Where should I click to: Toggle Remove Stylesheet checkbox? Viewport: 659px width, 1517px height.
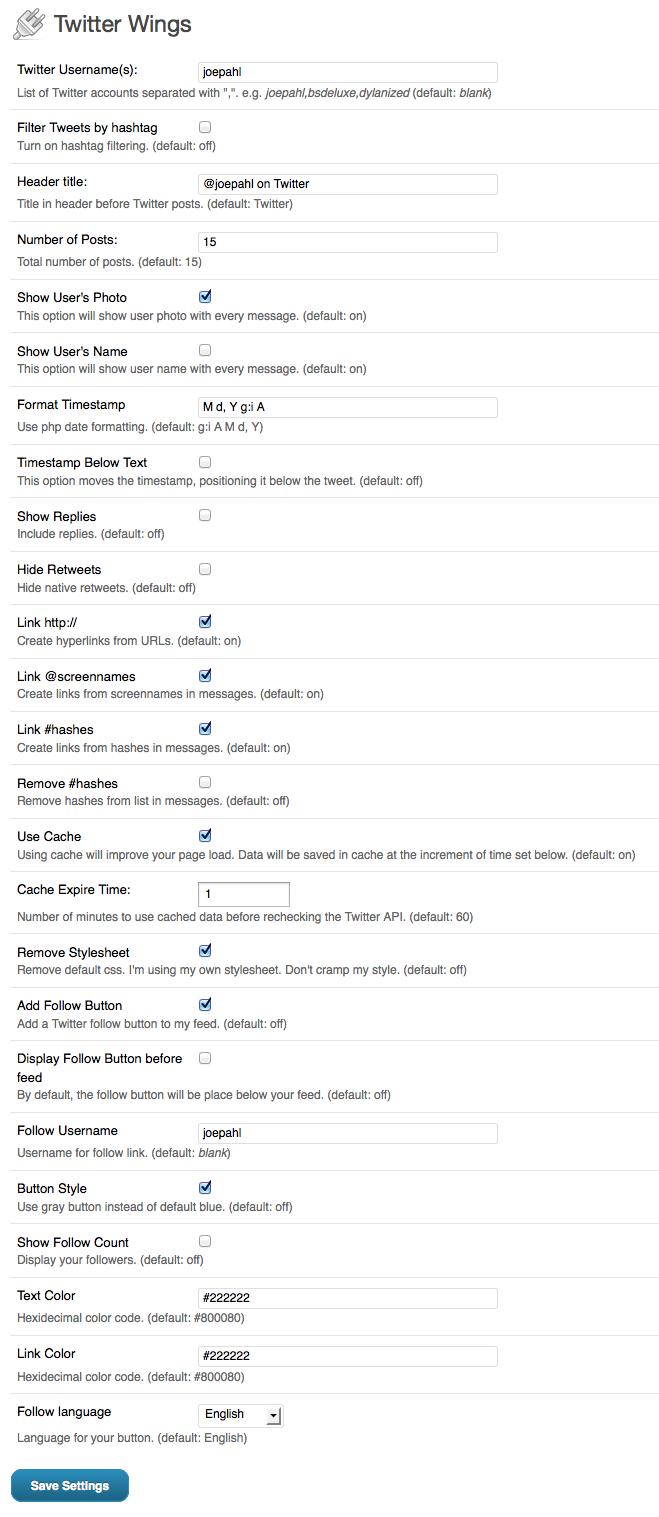coord(205,951)
